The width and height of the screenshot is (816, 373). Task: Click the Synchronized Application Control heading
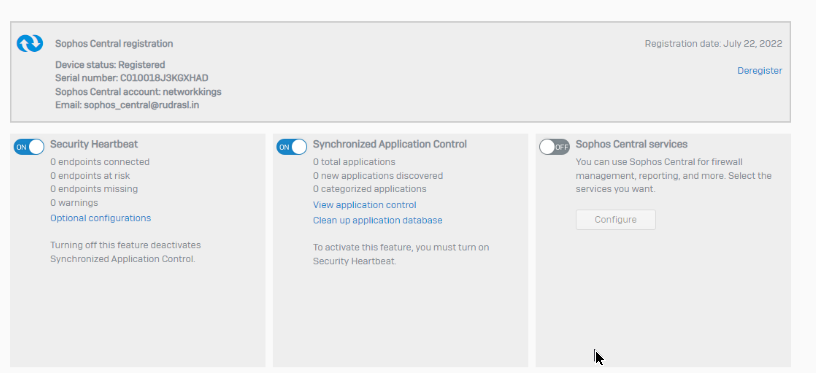click(390, 144)
